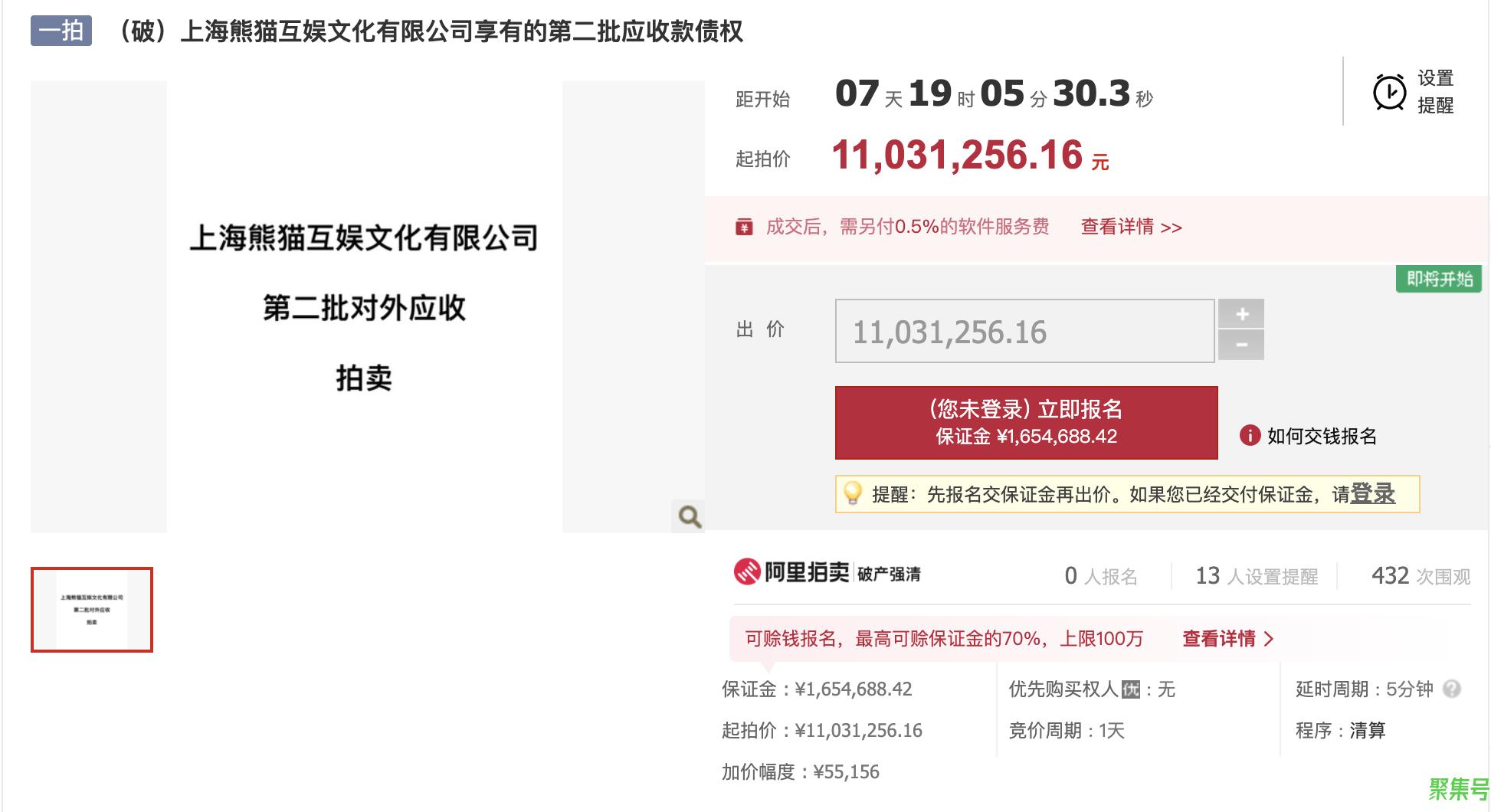Click 程序：清算 text
1491x812 pixels.
pos(1341,731)
